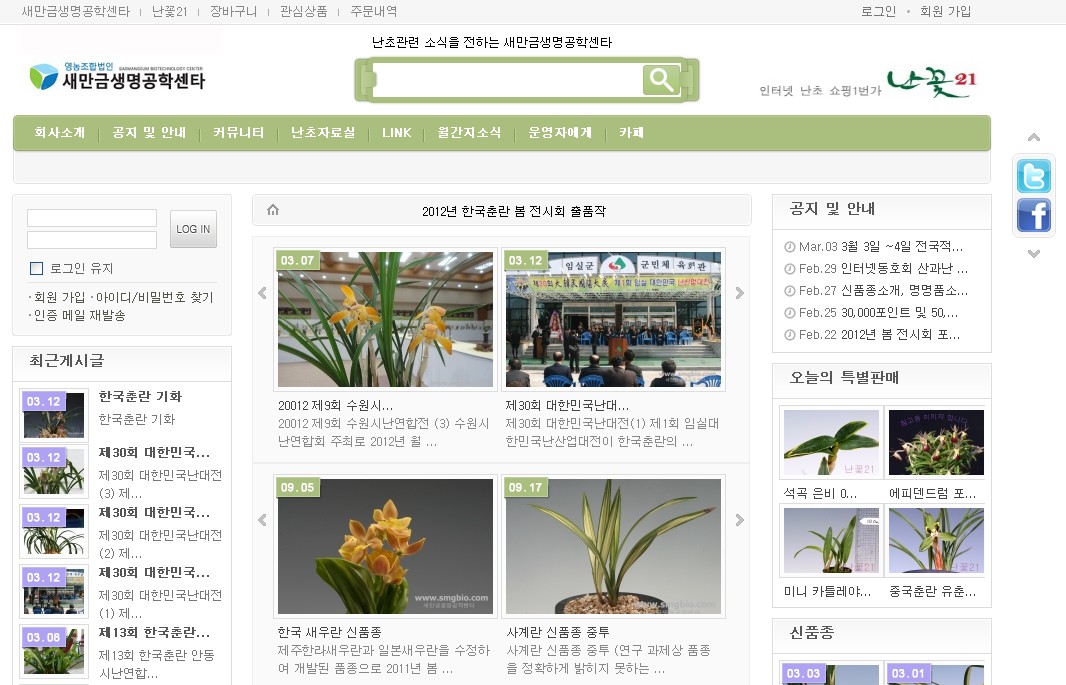Open the 장바구니 top link
The width and height of the screenshot is (1066, 685).
coord(233,12)
